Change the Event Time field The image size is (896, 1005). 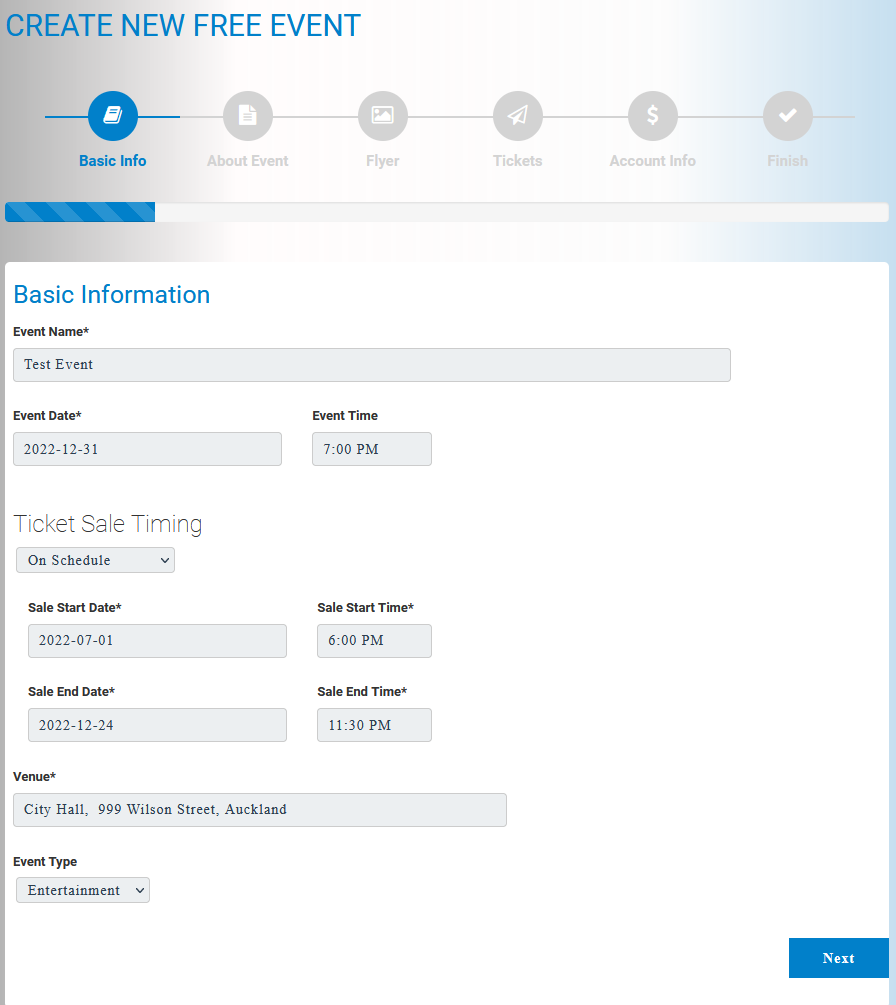[371, 449]
